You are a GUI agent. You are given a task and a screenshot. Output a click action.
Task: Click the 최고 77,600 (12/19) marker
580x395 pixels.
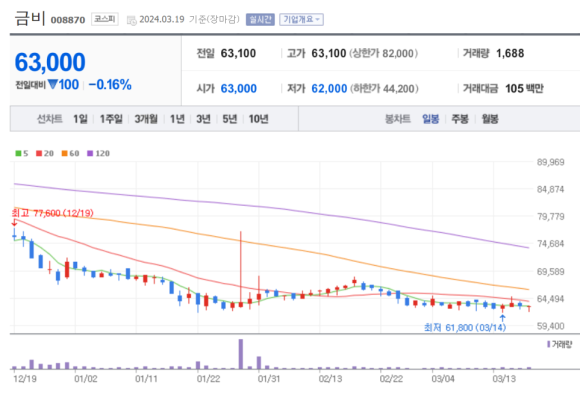coord(53,213)
